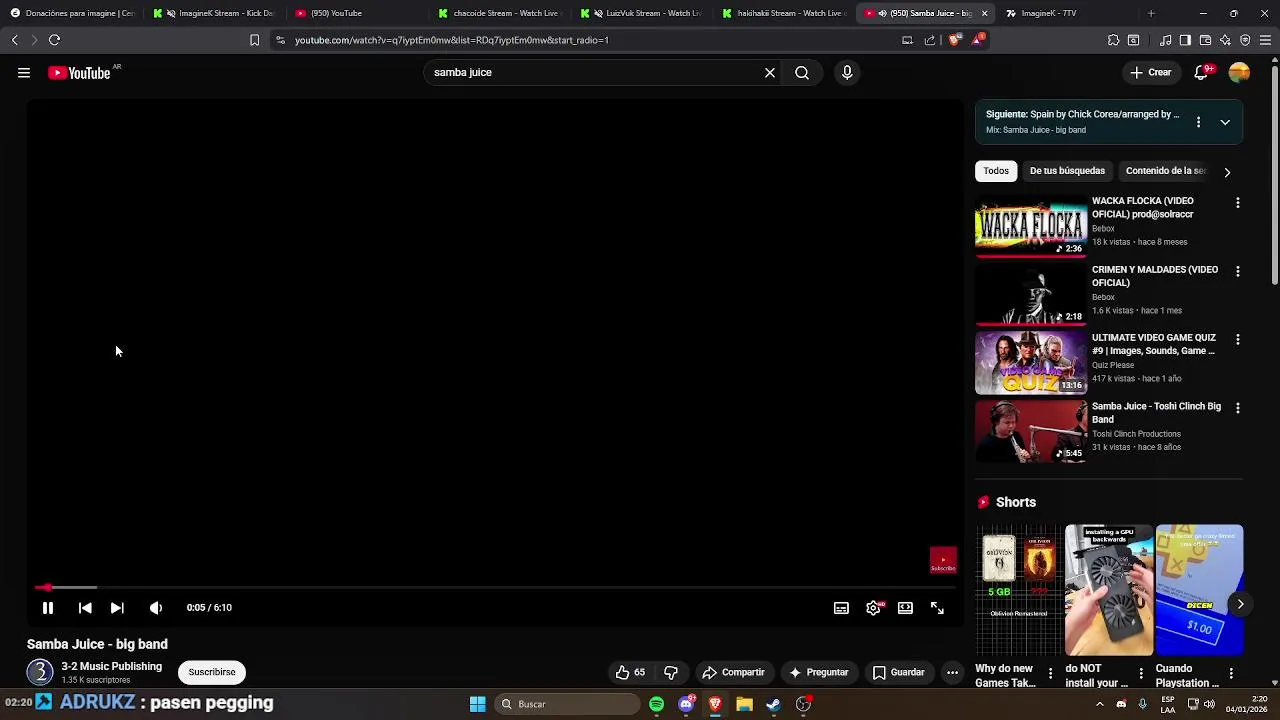
Task: Show more Shorts with the right arrow
Action: click(x=1240, y=604)
